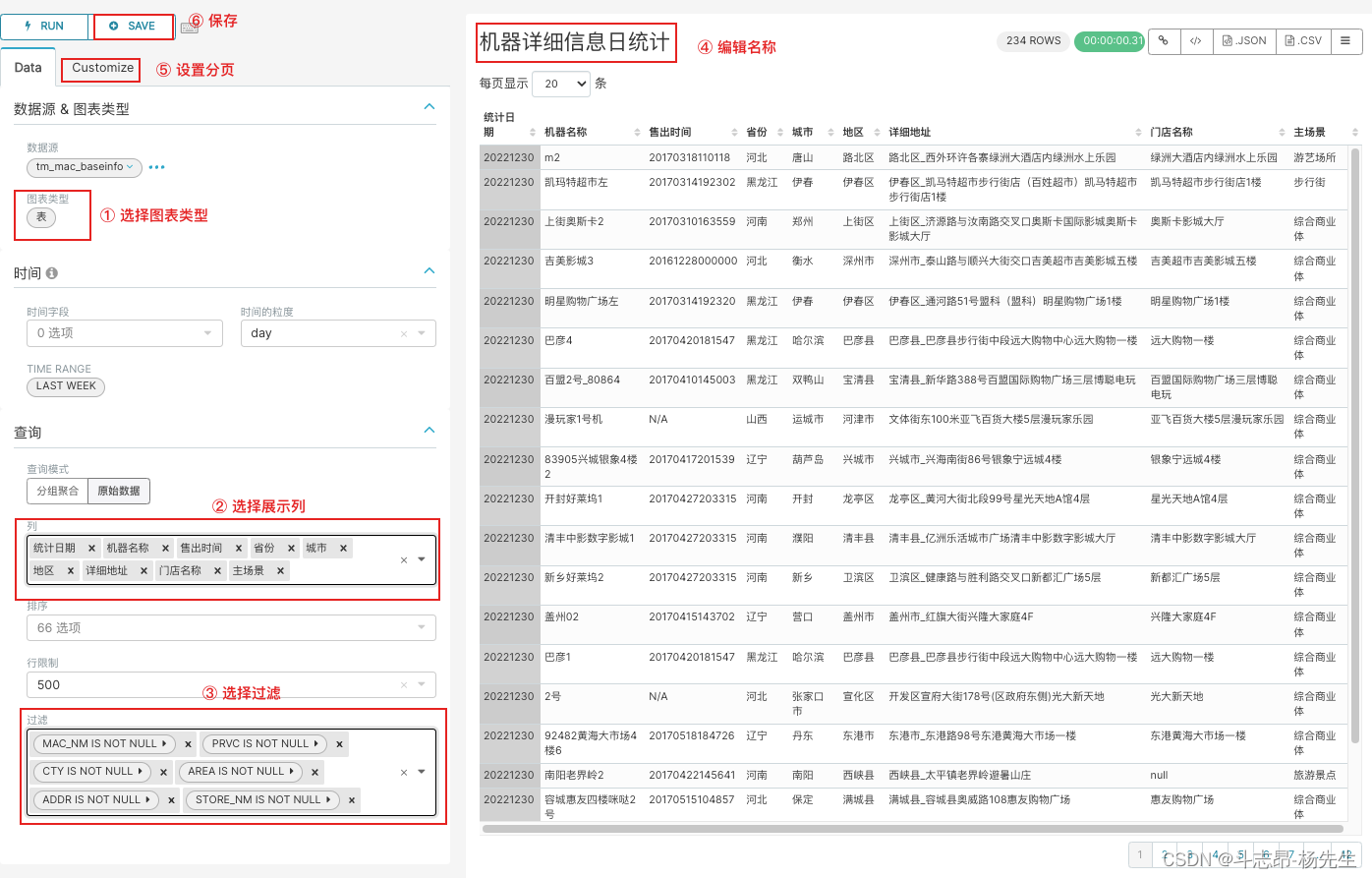Remove 地区 column tag

click(x=70, y=571)
